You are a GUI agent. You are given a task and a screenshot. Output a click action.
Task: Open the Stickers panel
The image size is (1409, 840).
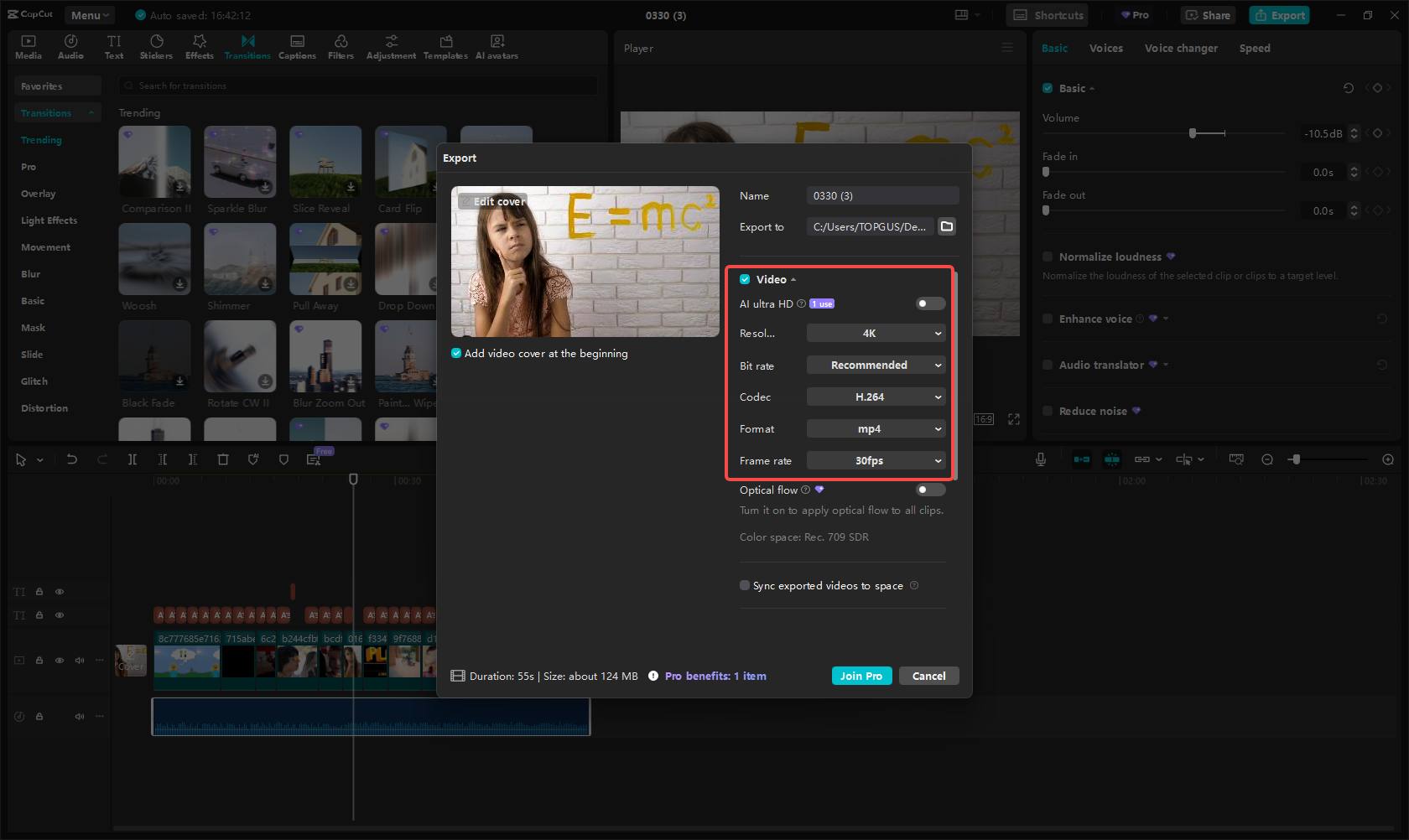pyautogui.click(x=156, y=46)
